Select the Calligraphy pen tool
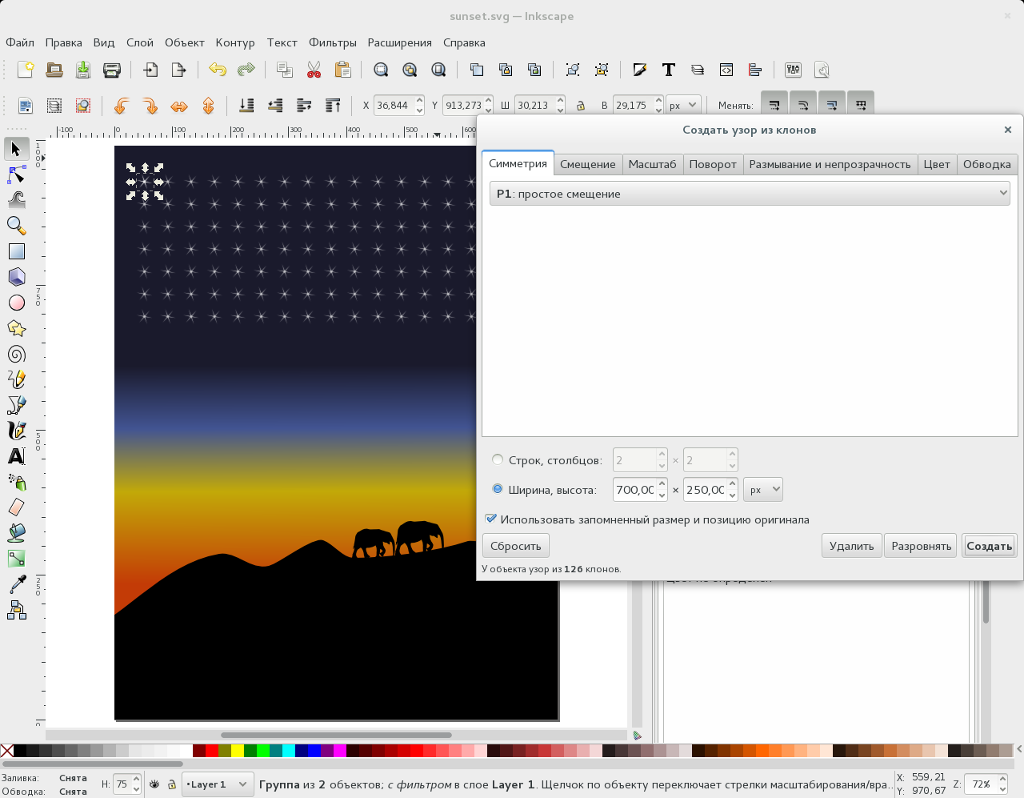The image size is (1024, 798). click(16, 429)
